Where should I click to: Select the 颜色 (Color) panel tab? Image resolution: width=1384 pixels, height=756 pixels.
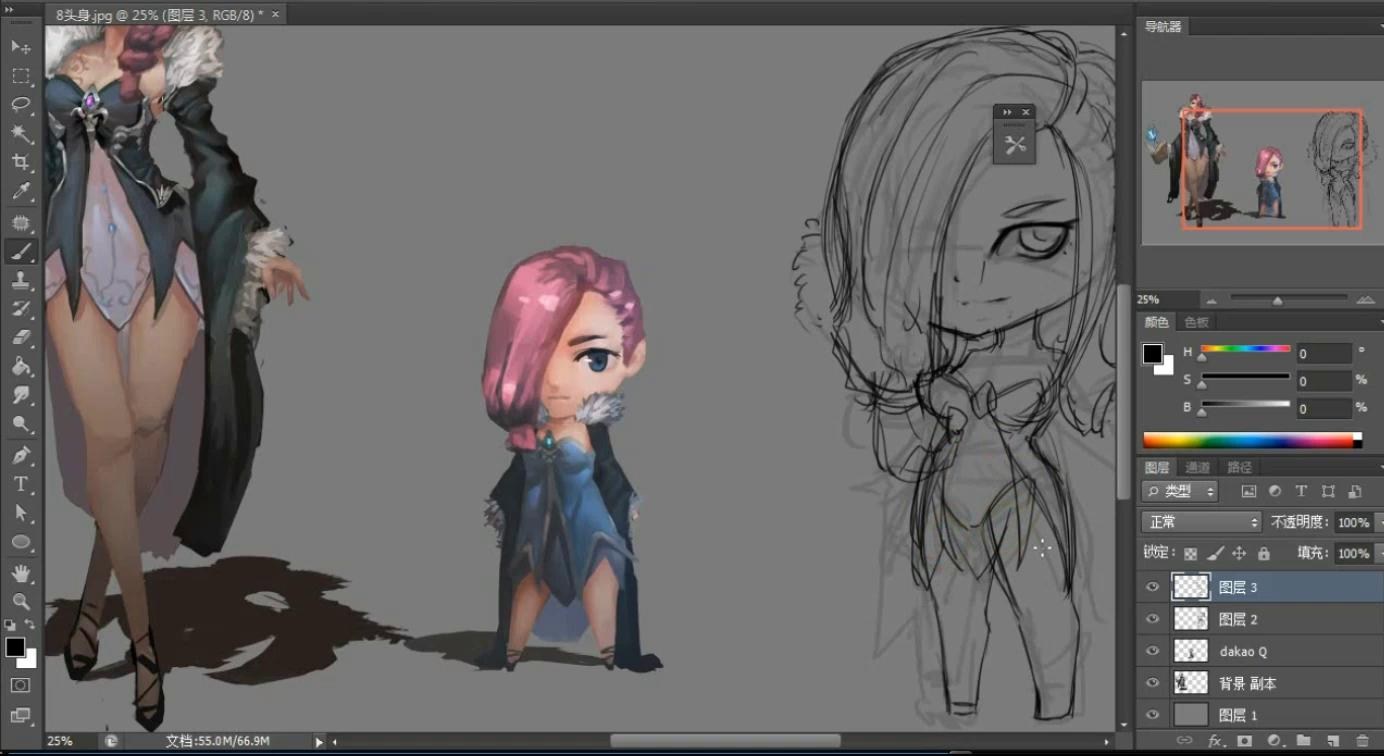click(1157, 322)
